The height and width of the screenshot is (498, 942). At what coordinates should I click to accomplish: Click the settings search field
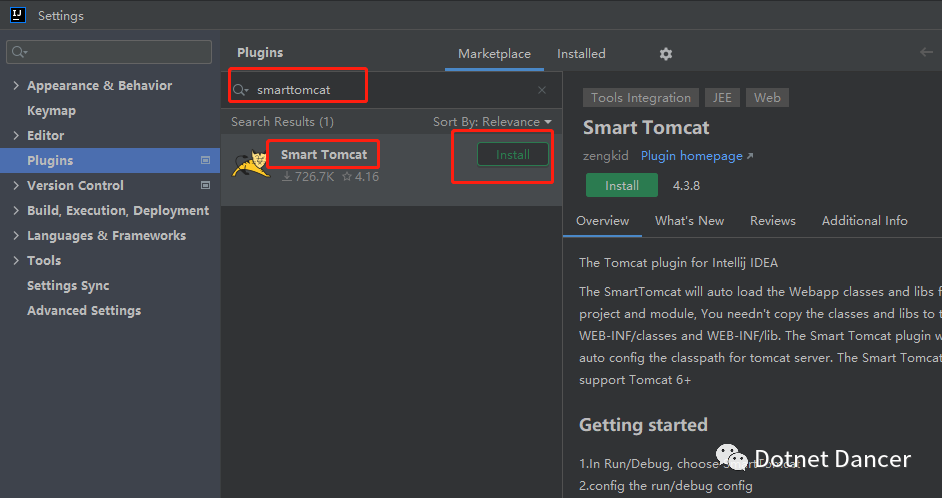tap(109, 52)
